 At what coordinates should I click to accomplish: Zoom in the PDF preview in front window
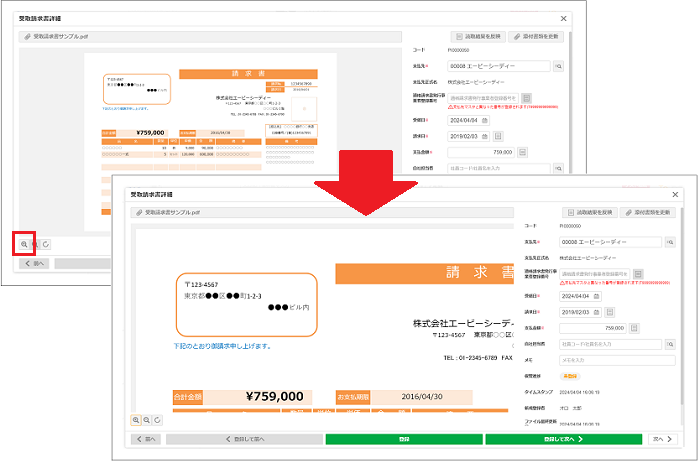[136, 420]
